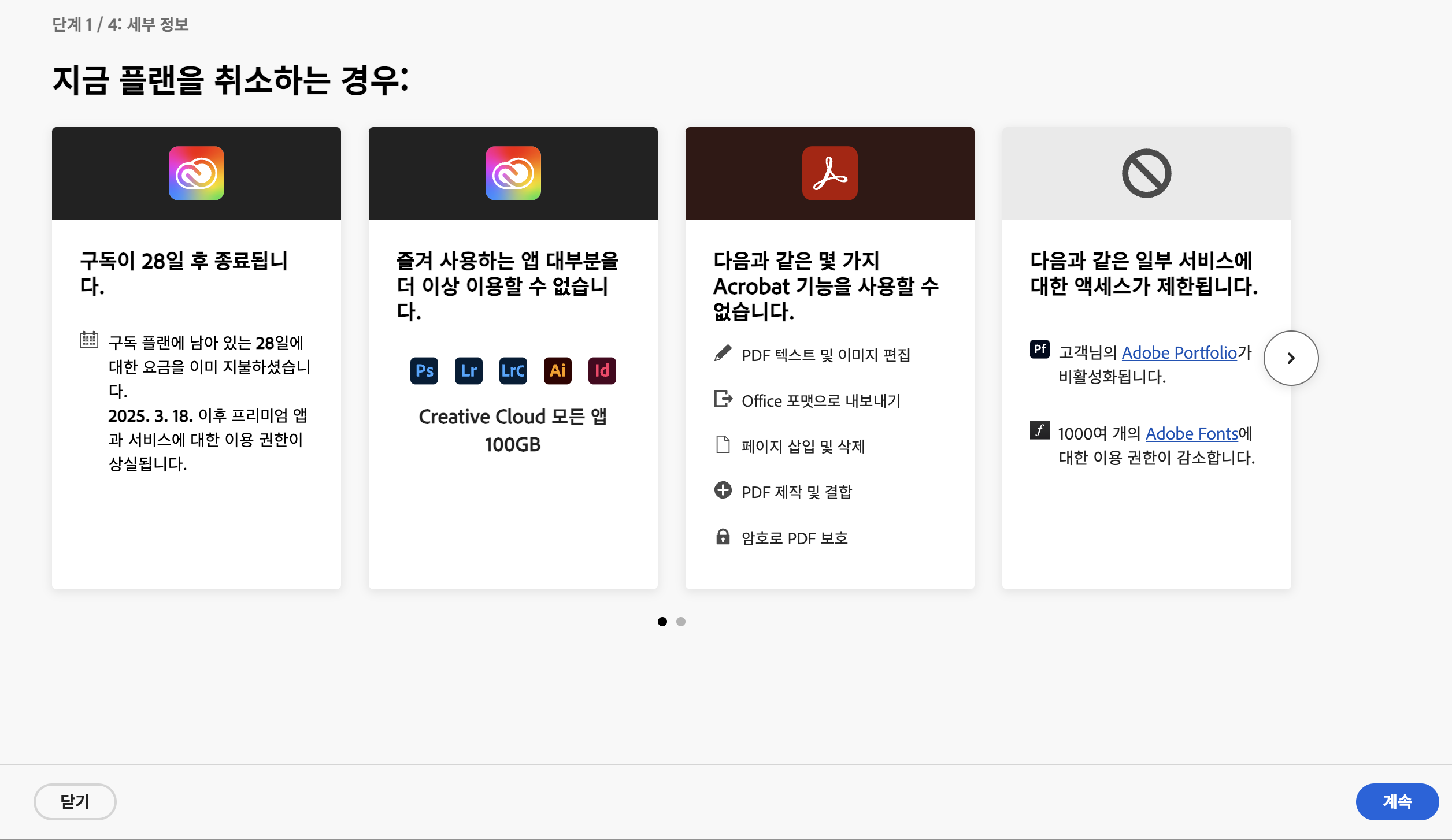Click the Lightroom Classic LrC icon
This screenshot has height=840, width=1452.
click(513, 370)
